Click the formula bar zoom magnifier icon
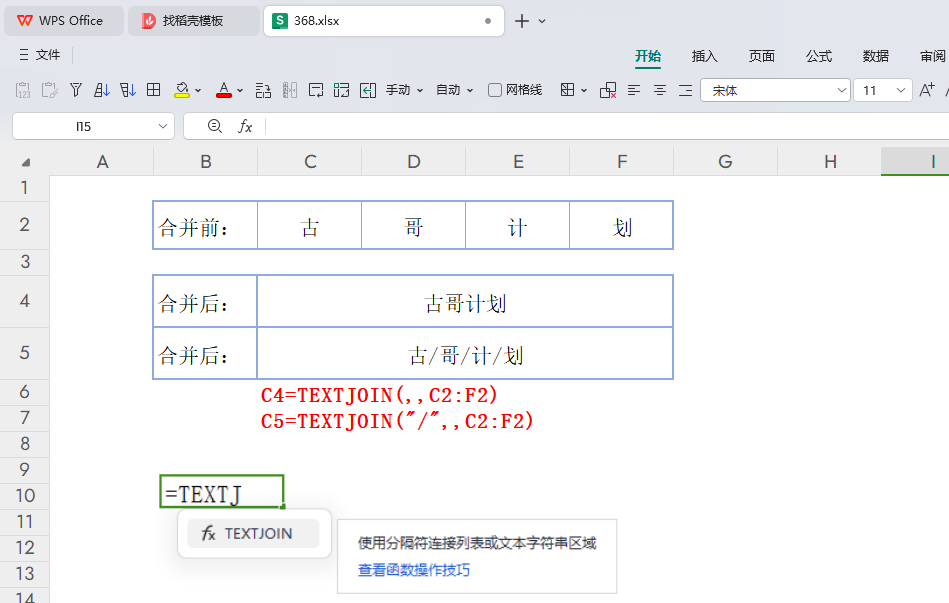The width and height of the screenshot is (949, 603). click(214, 126)
